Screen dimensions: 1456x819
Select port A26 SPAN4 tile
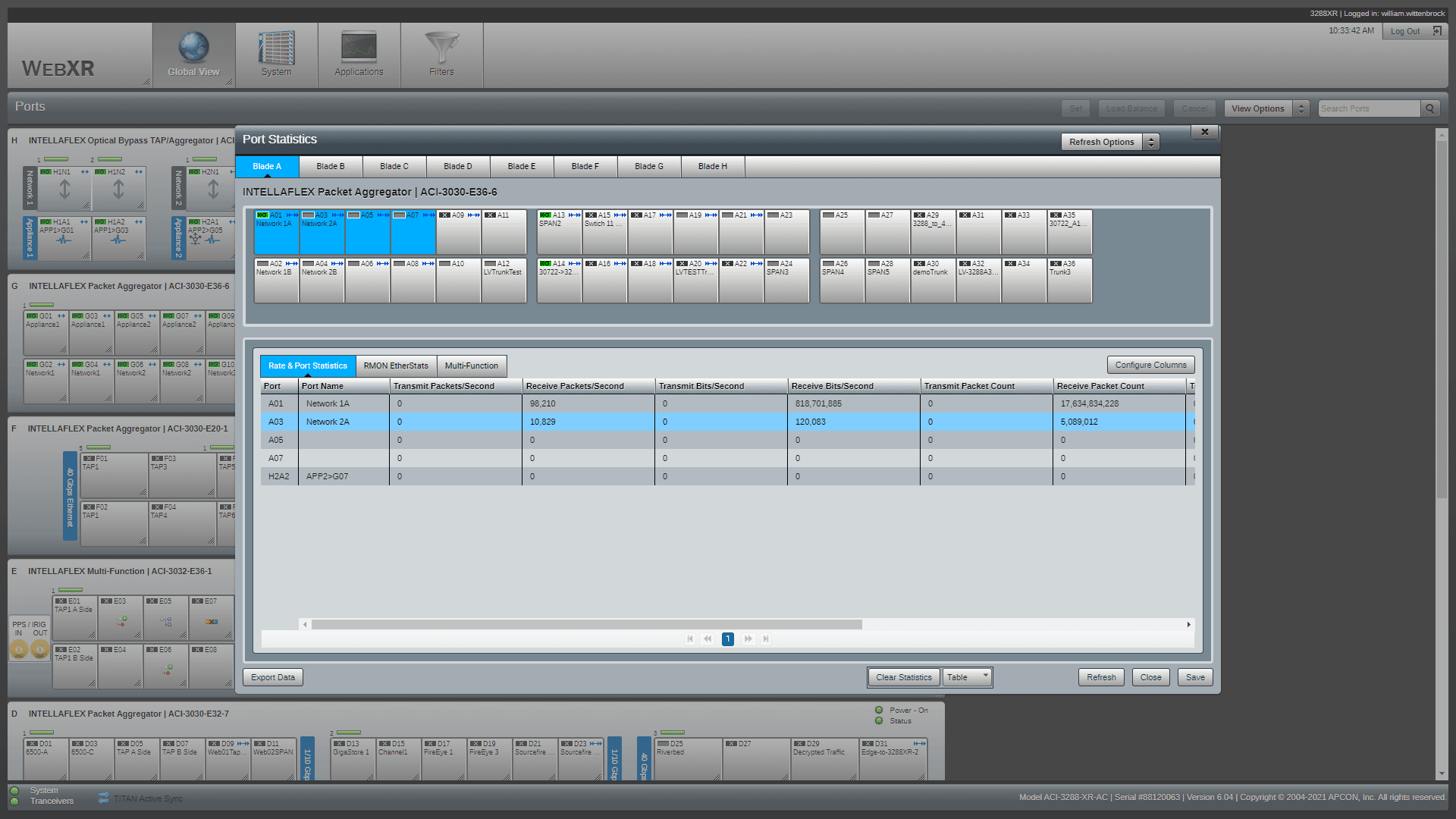pyautogui.click(x=843, y=281)
